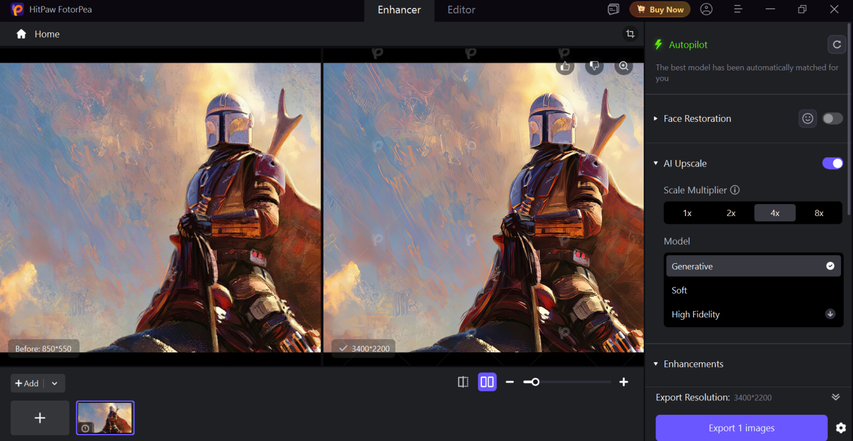Click the thumbs down icon on preview

click(595, 66)
